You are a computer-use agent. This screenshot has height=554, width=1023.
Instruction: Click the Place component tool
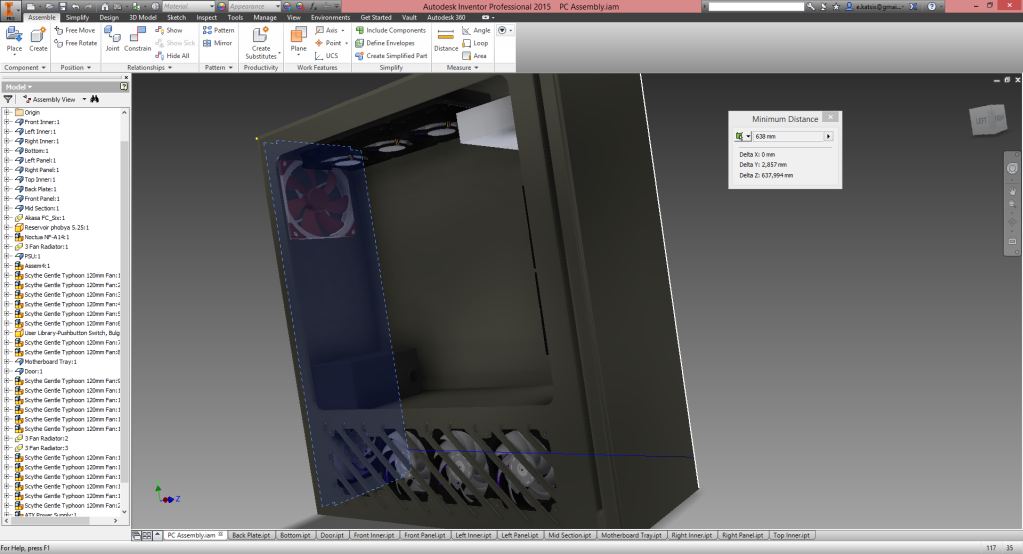point(14,40)
